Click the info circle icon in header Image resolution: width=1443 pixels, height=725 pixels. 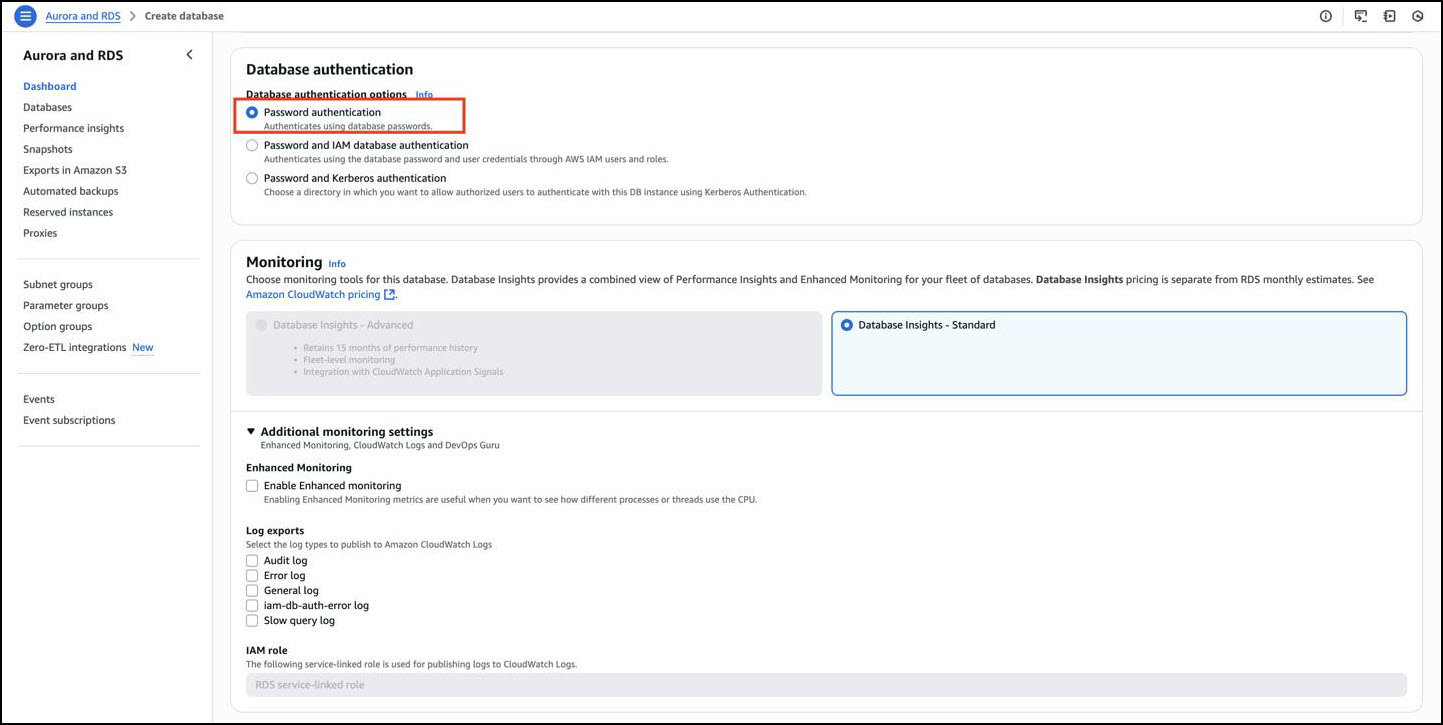[1326, 16]
